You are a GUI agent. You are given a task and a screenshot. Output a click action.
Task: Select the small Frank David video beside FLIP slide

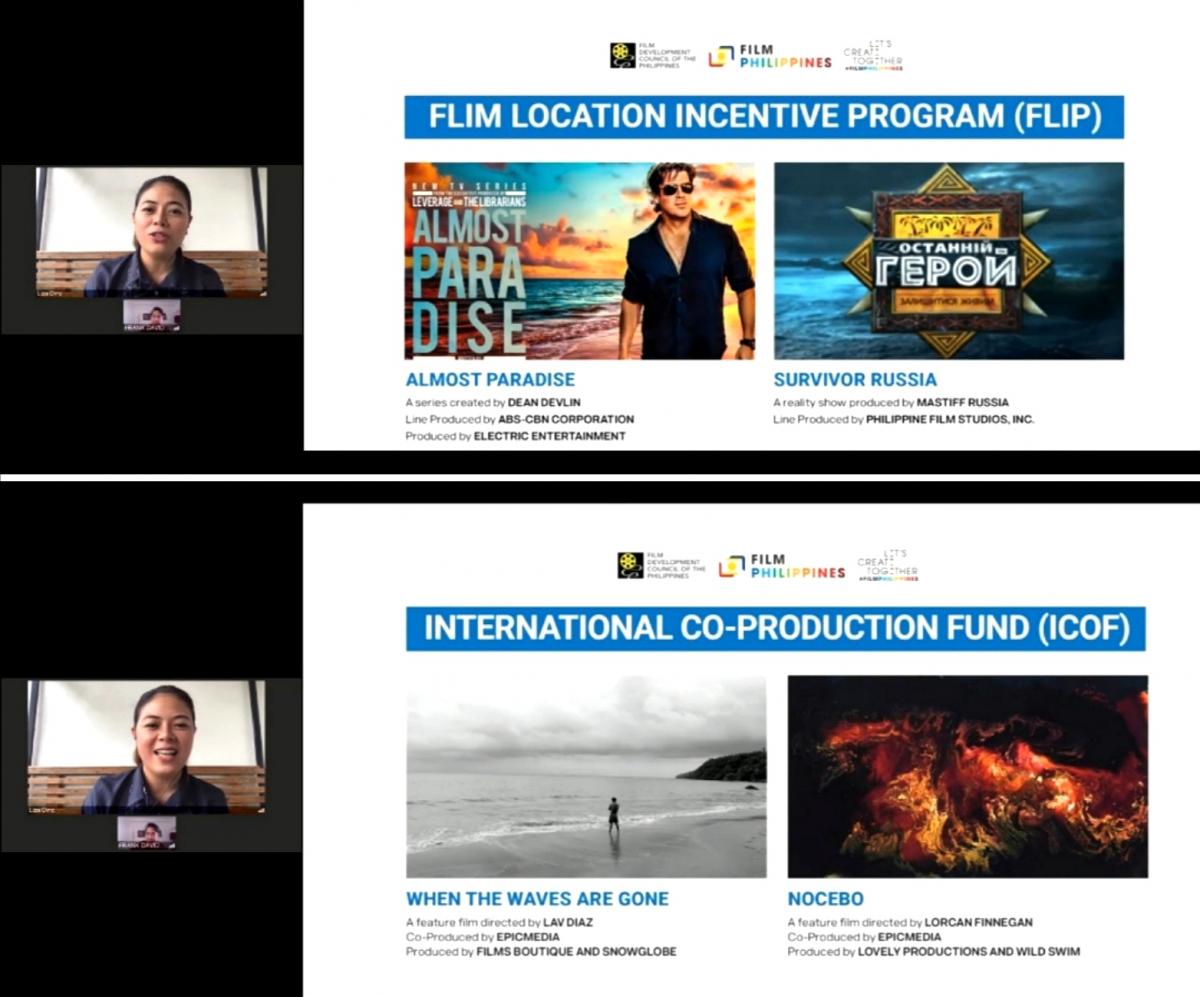(x=152, y=314)
